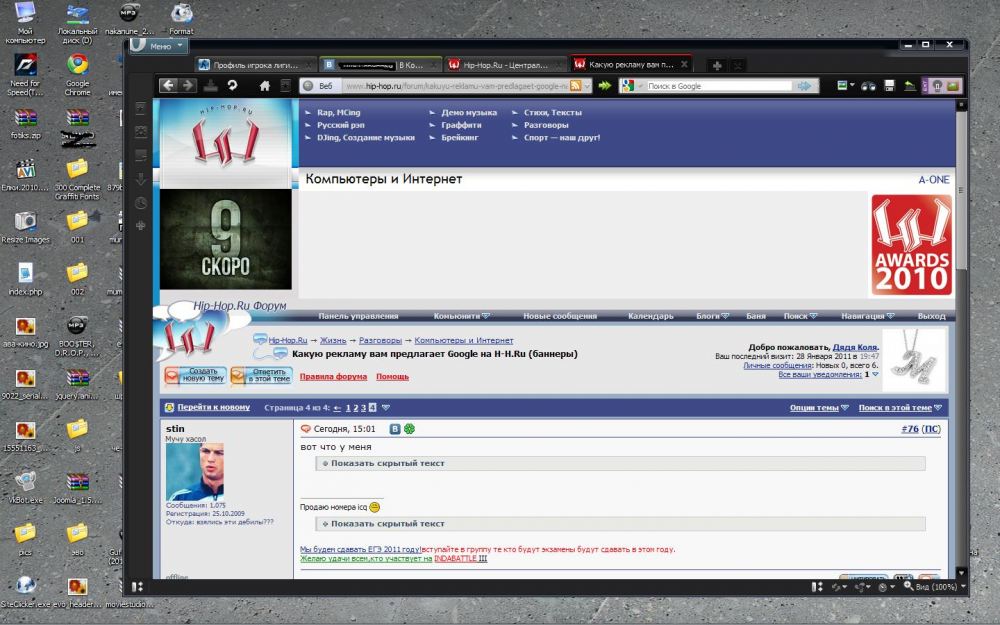1000x625 pixels.
Task: Open the Opera Меню dropdown
Action: tap(159, 46)
